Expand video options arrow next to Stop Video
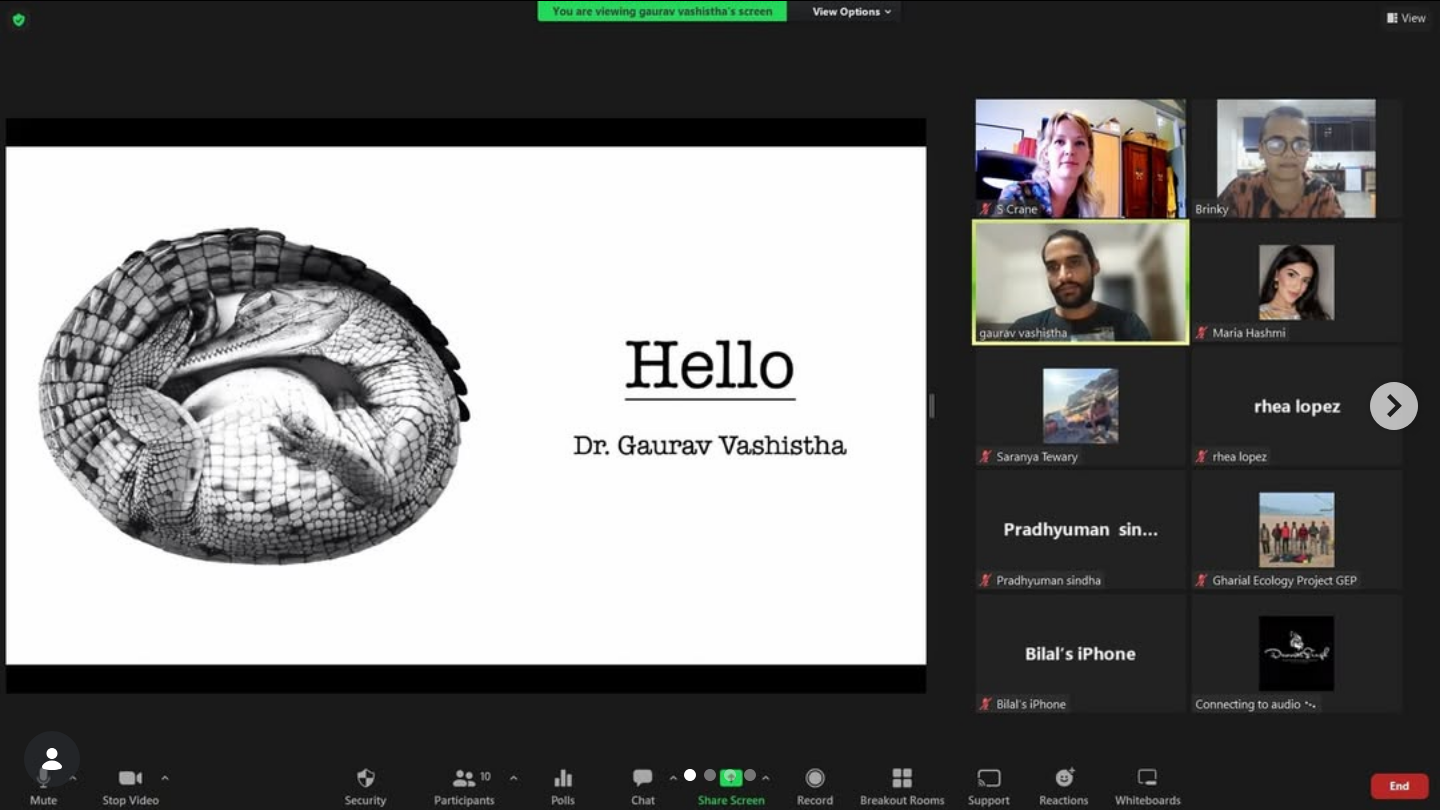This screenshot has width=1440, height=810. point(165,778)
